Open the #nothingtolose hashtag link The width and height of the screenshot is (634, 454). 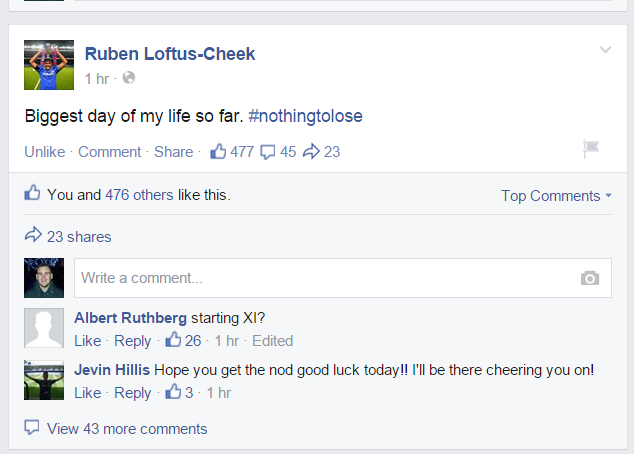pos(305,116)
